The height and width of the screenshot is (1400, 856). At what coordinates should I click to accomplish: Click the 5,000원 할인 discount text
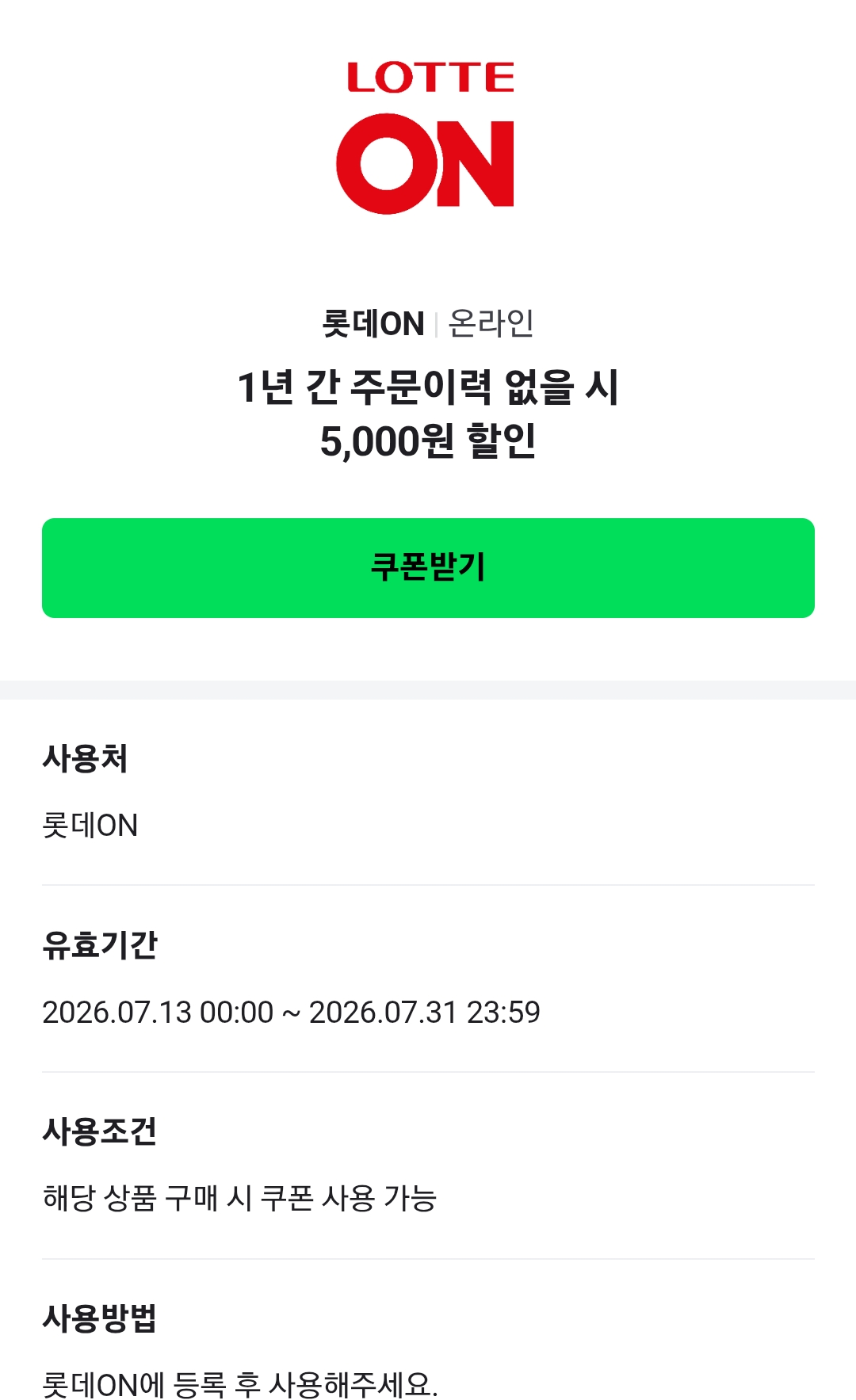point(428,441)
